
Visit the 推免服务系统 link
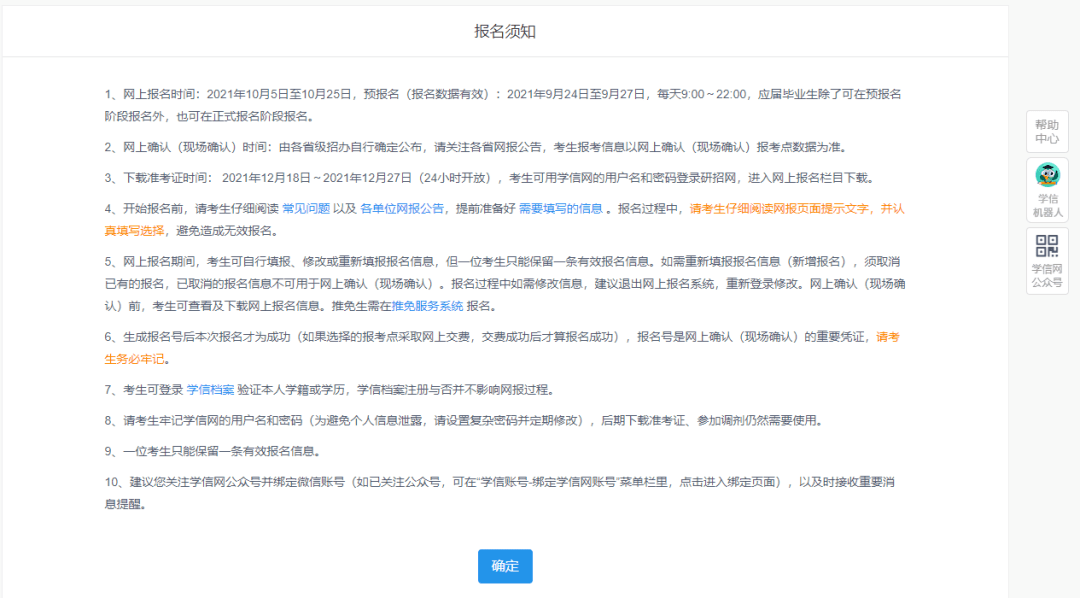[x=427, y=306]
